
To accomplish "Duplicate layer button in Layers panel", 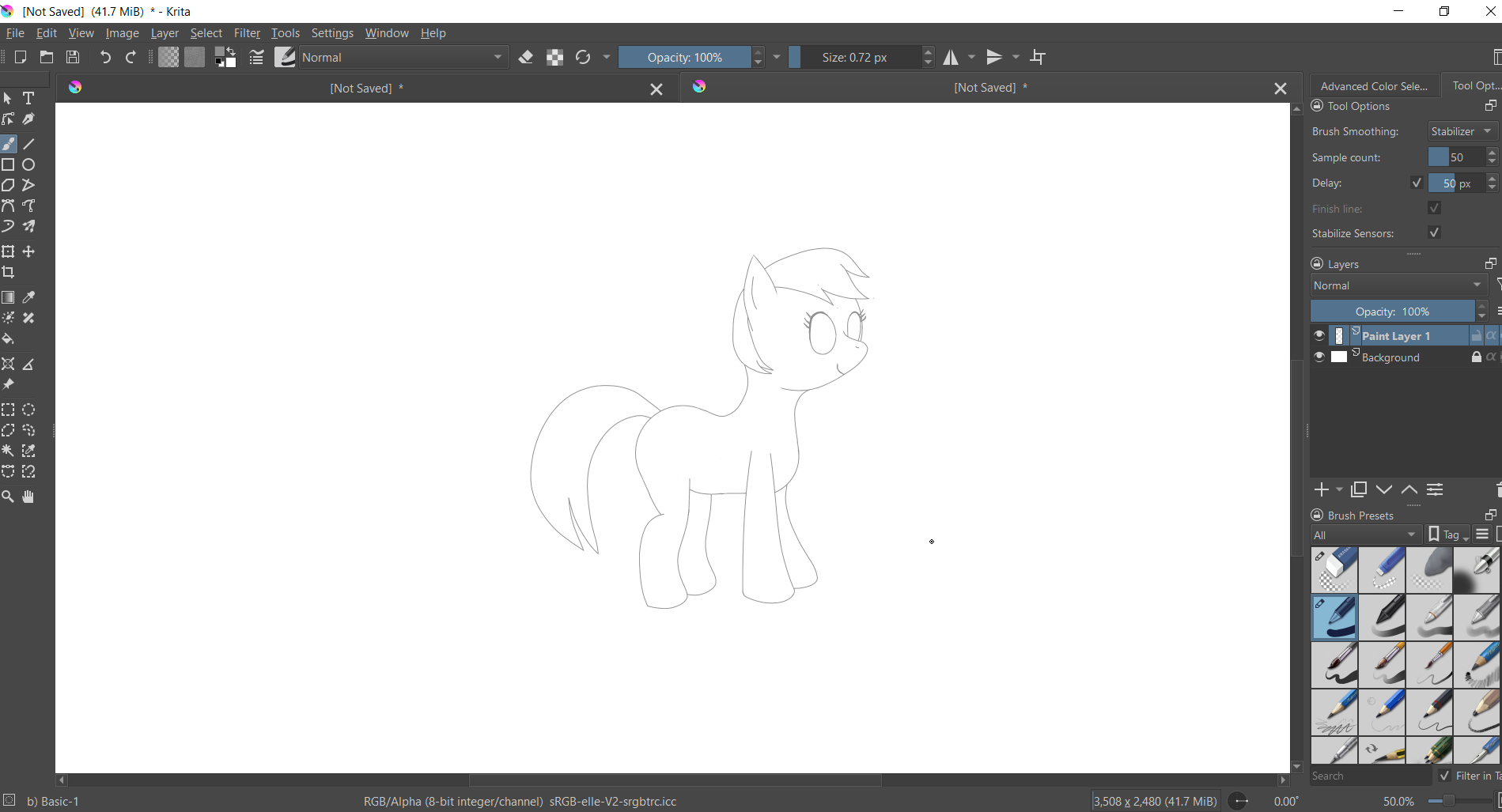I will [x=1359, y=490].
